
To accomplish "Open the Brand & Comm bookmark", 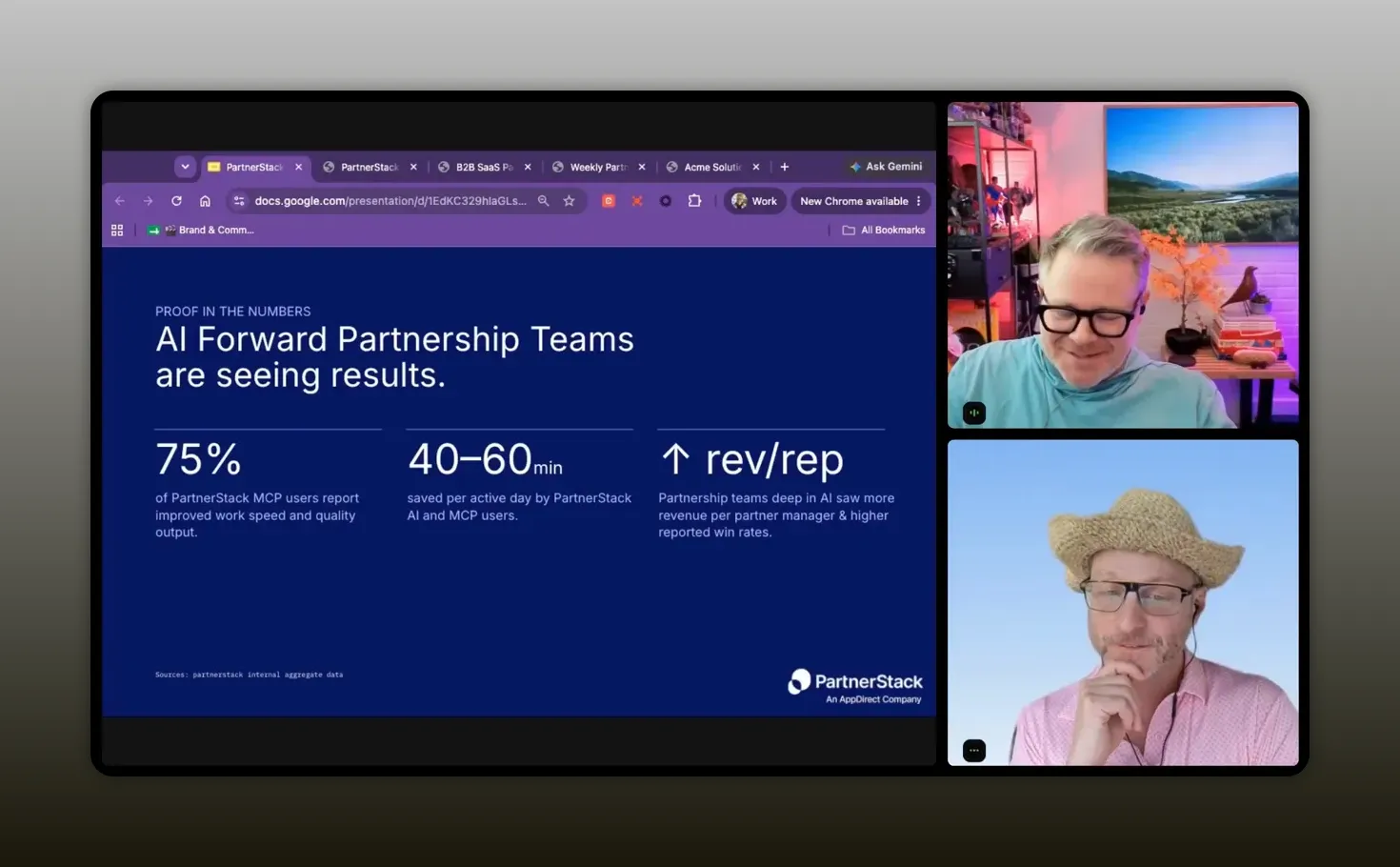I will 201,231.
